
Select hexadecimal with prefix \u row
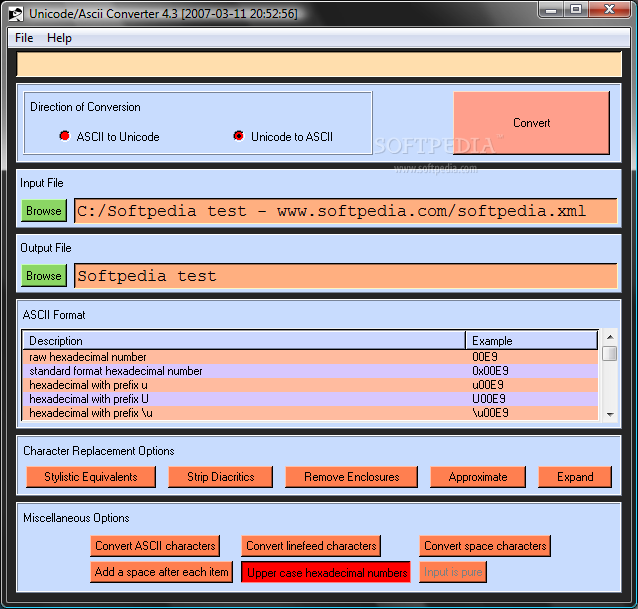click(x=310, y=413)
